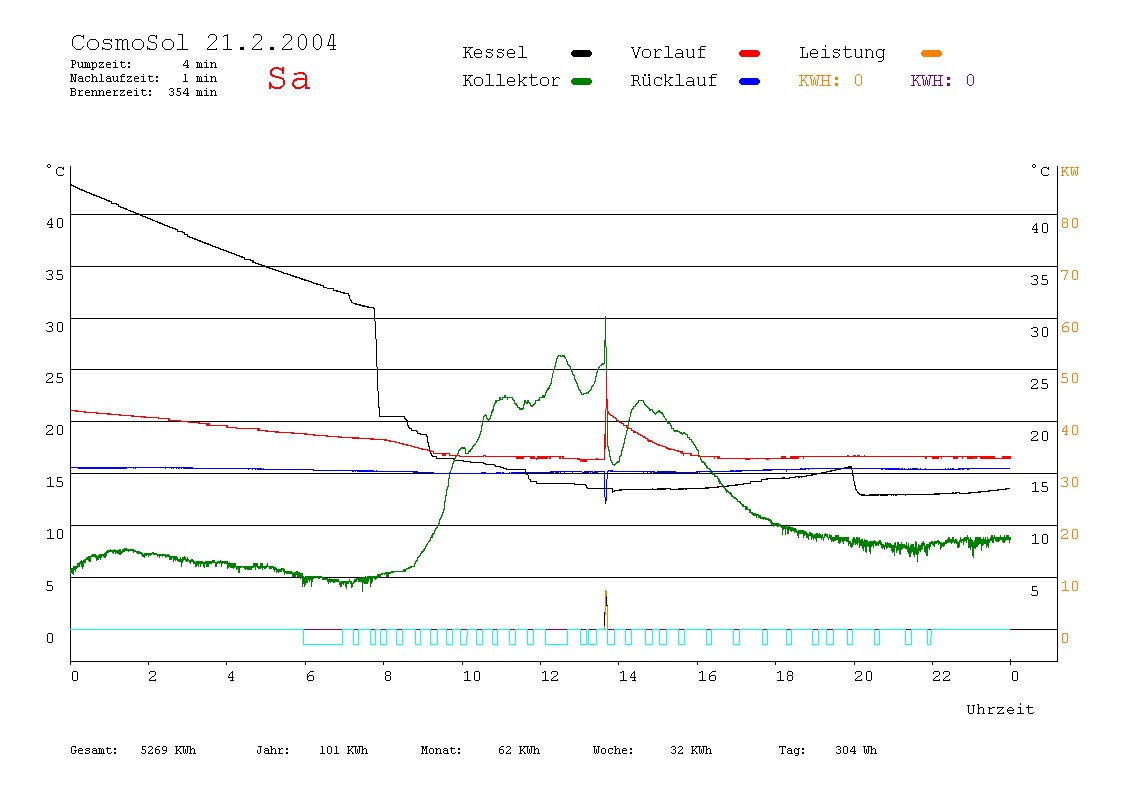Click the orange "KW" axis unit label
The height and width of the screenshot is (812, 1148).
(x=1070, y=172)
